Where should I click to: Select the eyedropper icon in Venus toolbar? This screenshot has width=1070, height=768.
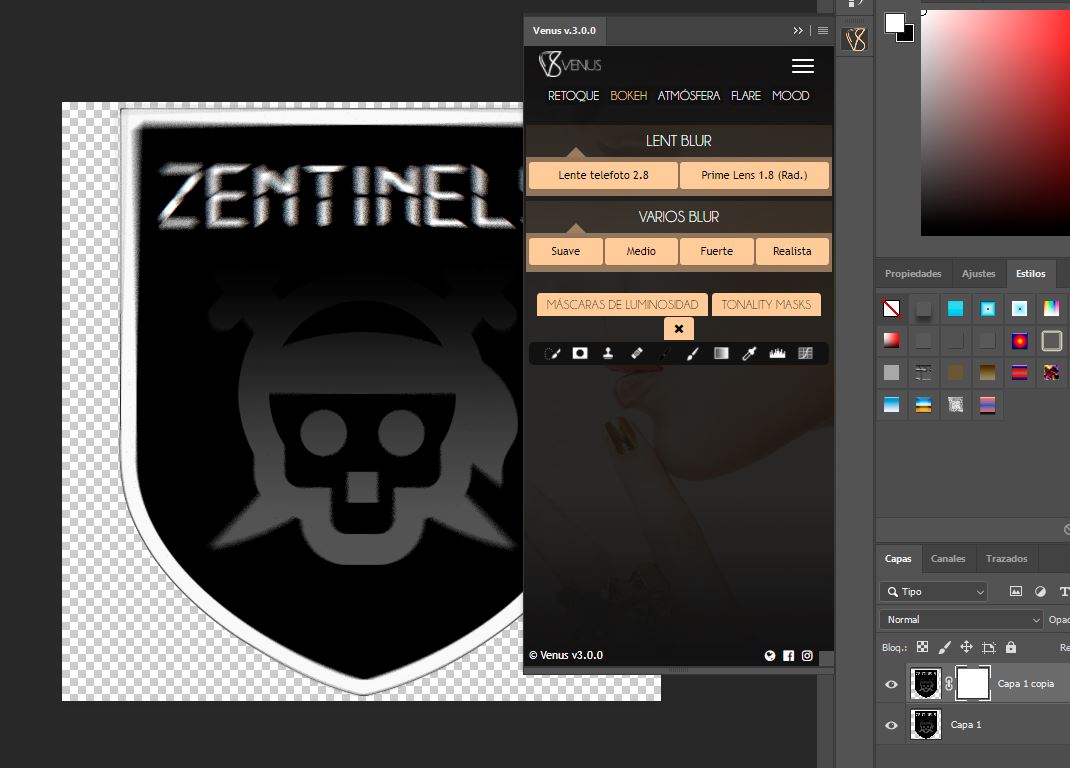coord(749,353)
